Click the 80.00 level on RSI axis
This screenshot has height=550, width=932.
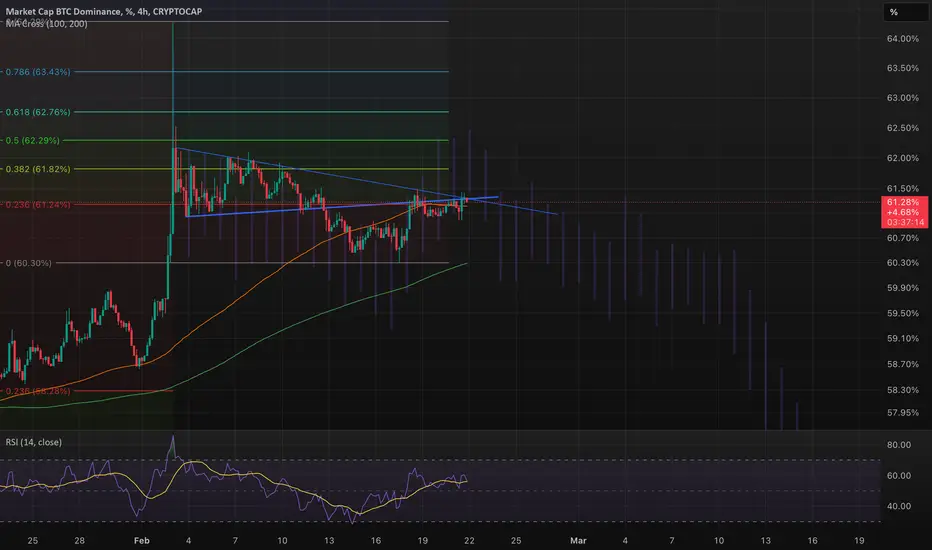(899, 445)
